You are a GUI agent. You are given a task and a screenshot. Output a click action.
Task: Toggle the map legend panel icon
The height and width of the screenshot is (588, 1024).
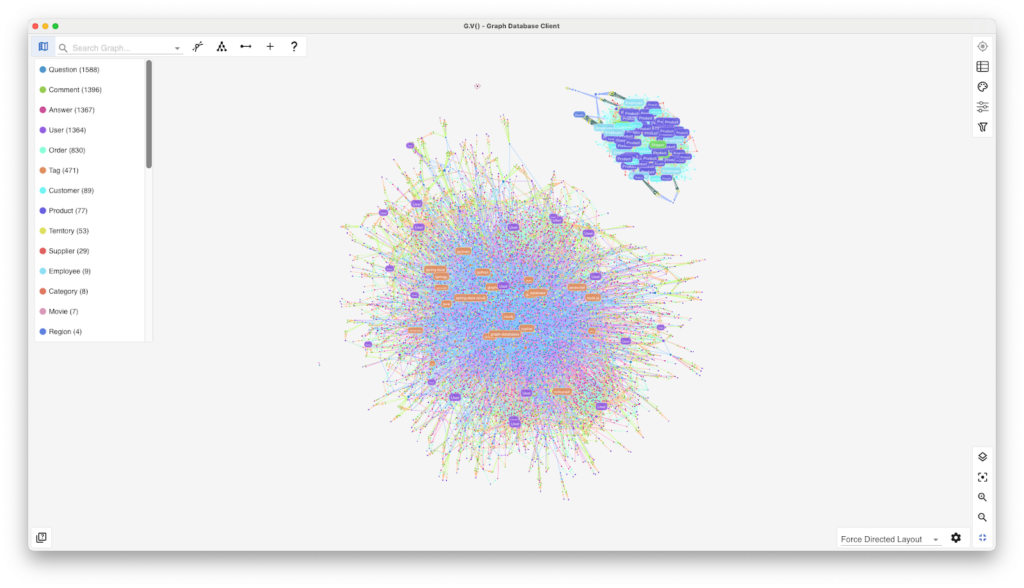point(42,46)
